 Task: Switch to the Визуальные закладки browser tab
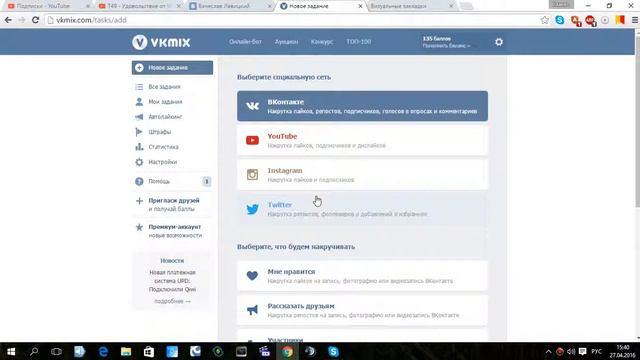410,6
